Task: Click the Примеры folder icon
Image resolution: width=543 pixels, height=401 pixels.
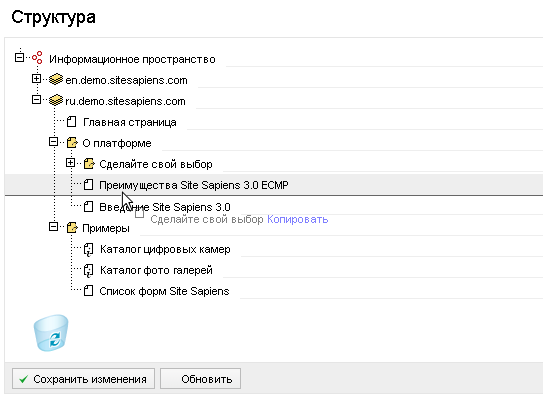Action: (x=72, y=228)
